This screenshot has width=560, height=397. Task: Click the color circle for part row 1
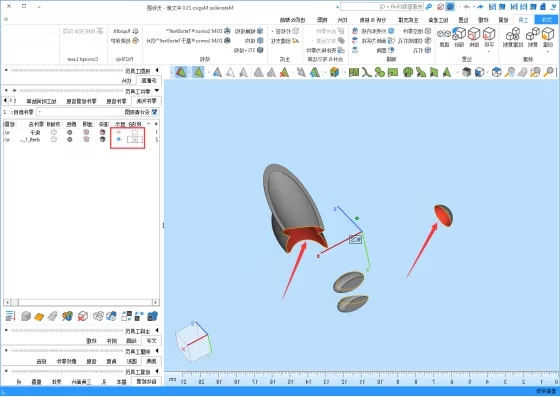tap(70, 132)
